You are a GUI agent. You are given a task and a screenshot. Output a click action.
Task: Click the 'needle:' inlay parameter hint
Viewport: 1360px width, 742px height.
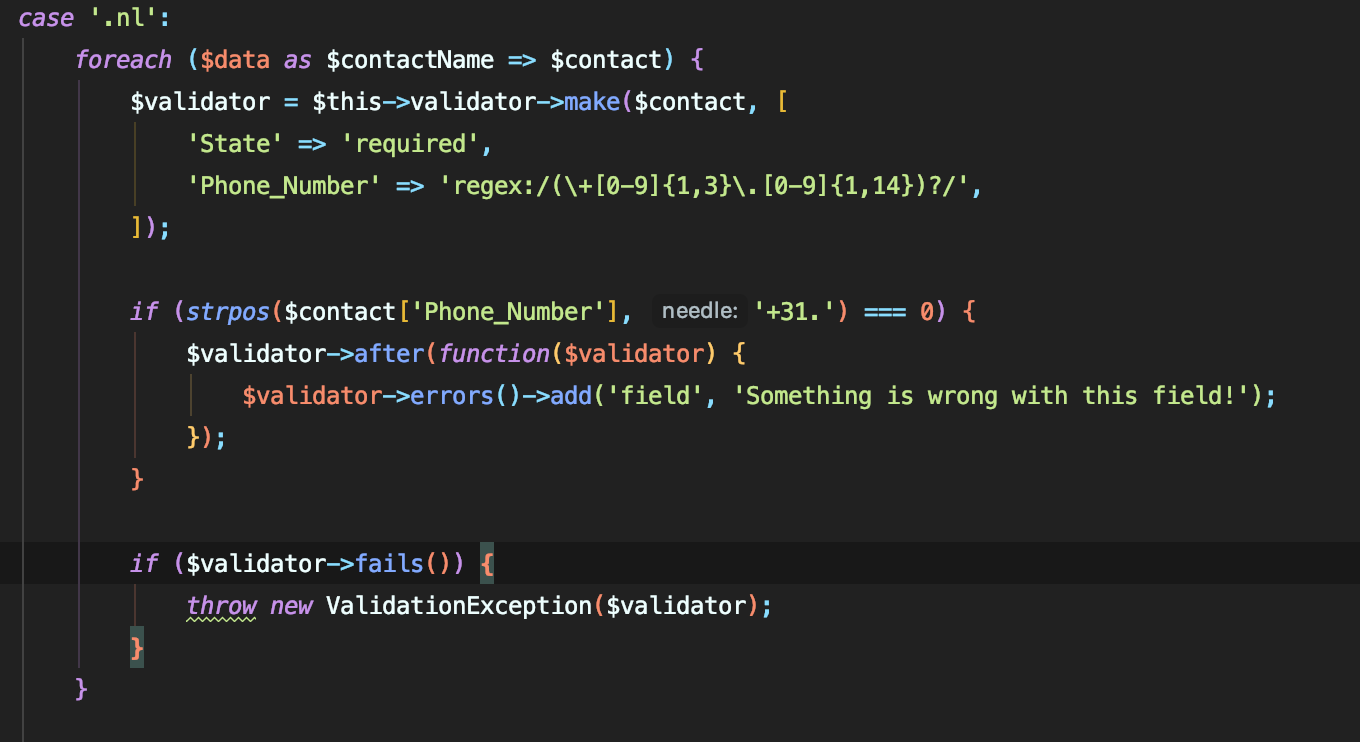699,312
